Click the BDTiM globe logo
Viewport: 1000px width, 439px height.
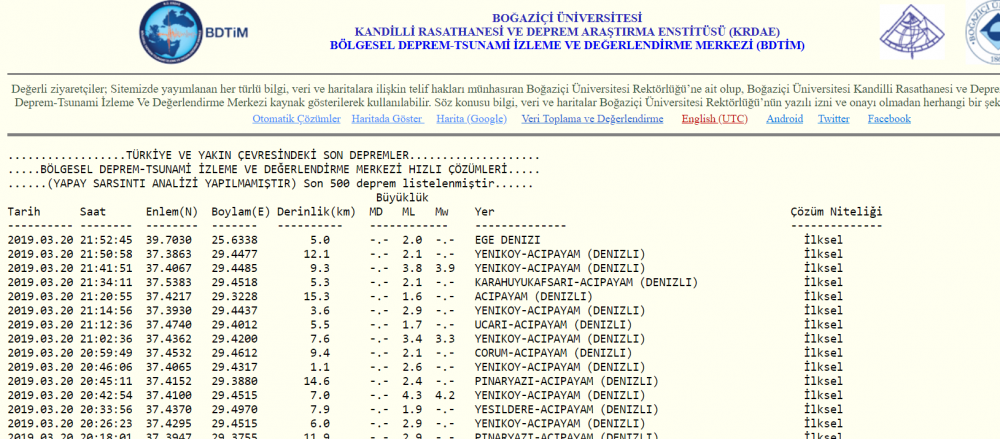click(x=170, y=33)
